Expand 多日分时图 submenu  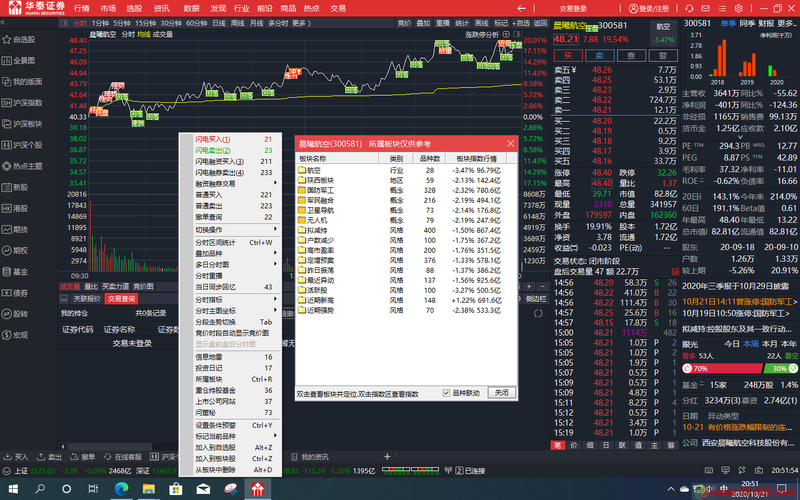[x=233, y=265]
